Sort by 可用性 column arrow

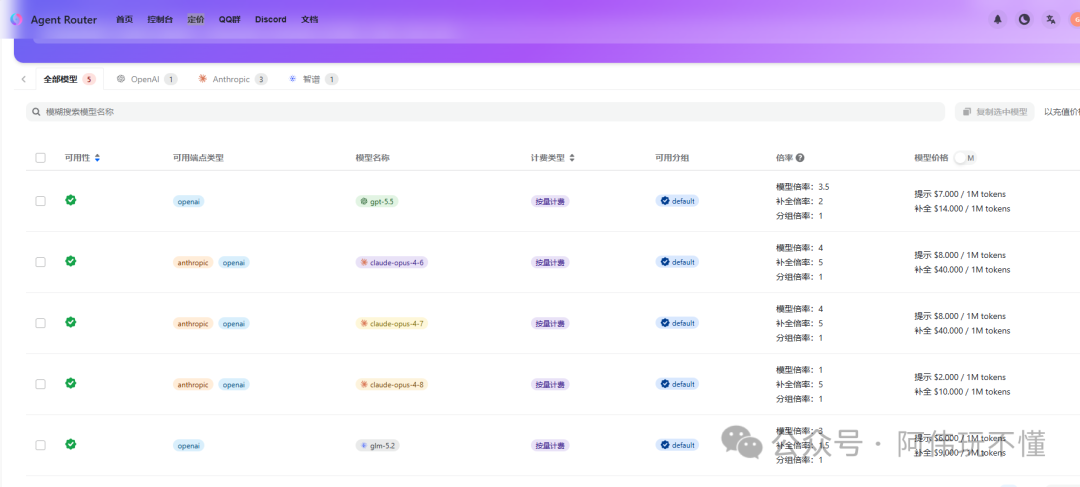[x=97, y=158]
